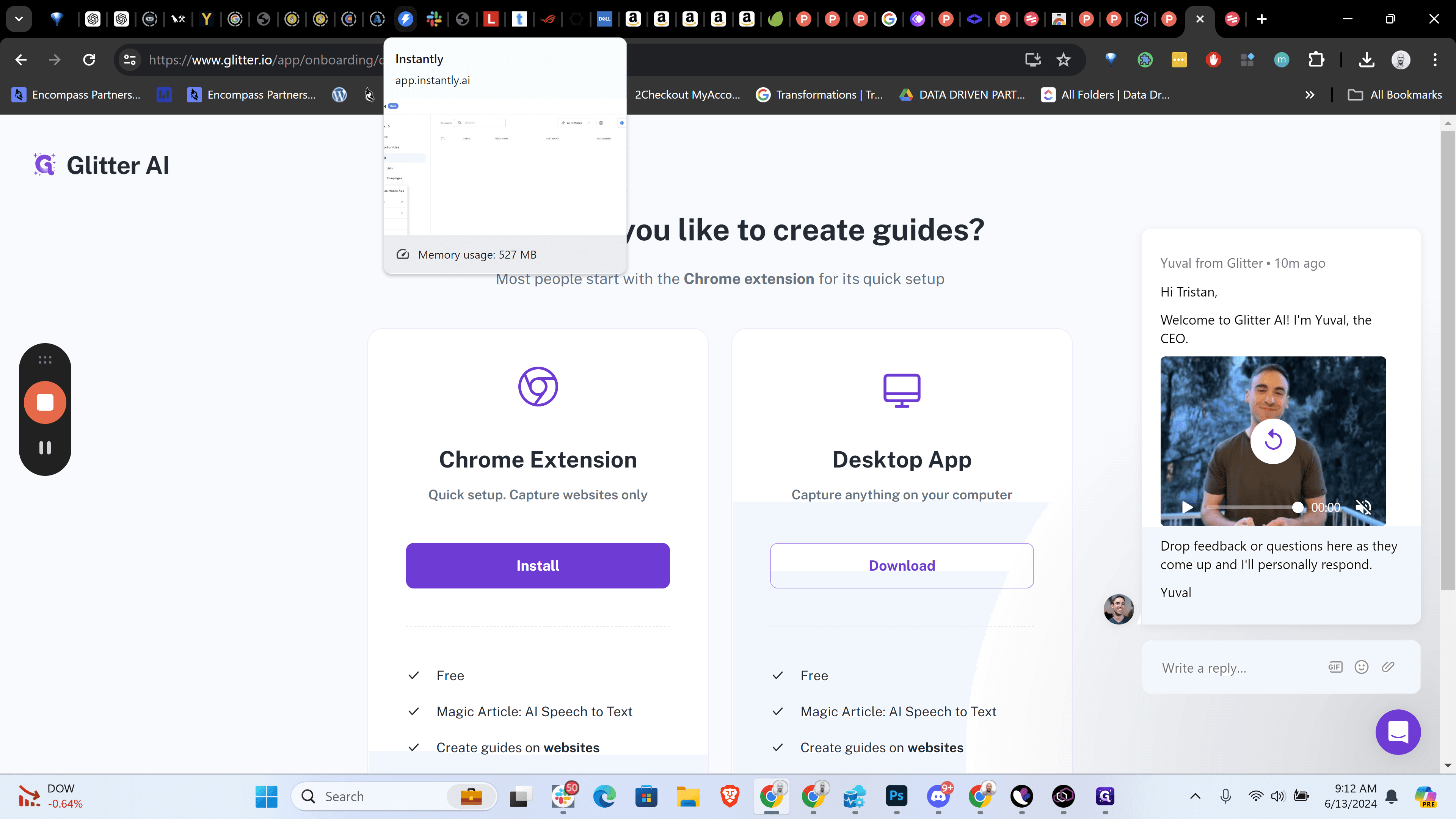Click Yuval's avatar beside the chat message
Viewport: 1456px width, 819px height.
pyautogui.click(x=1119, y=609)
